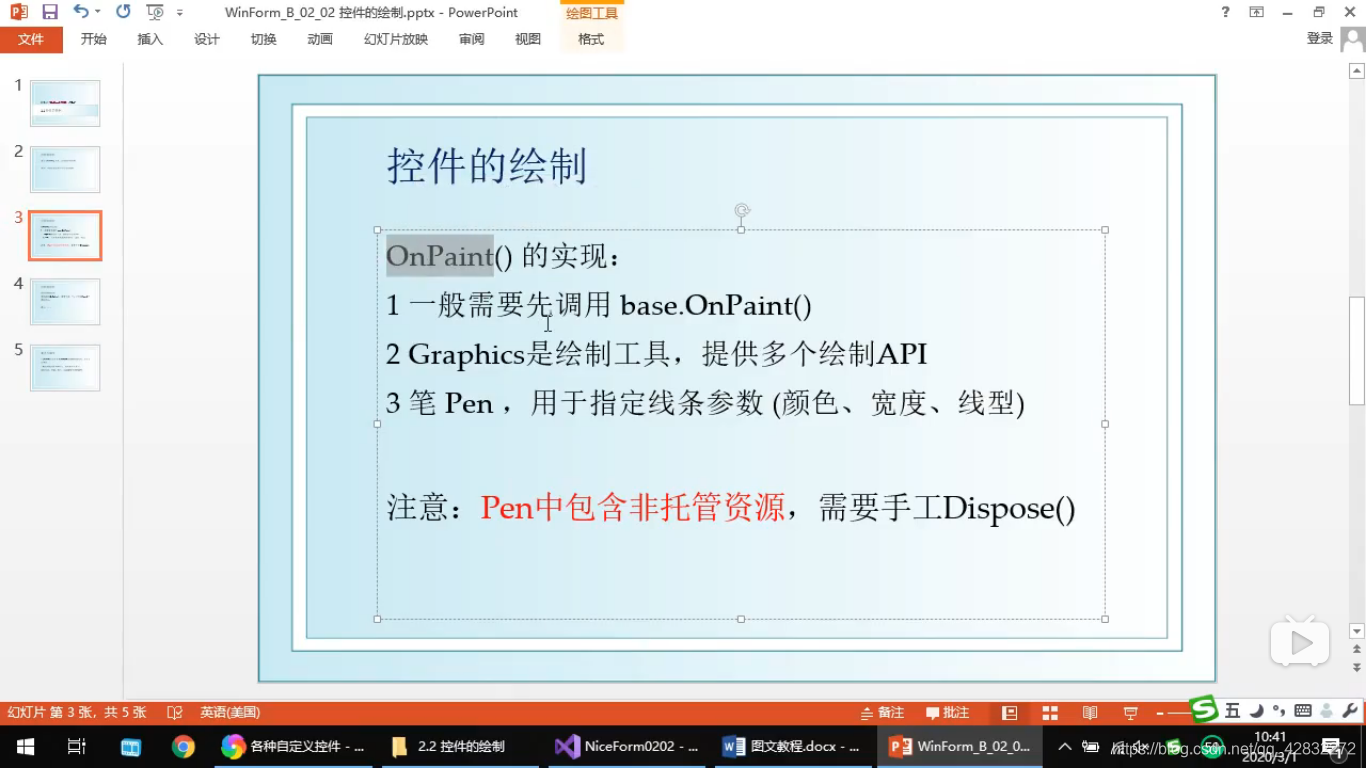1366x768 pixels.
Task: Open Ribbon Display Options icon
Action: click(1257, 12)
